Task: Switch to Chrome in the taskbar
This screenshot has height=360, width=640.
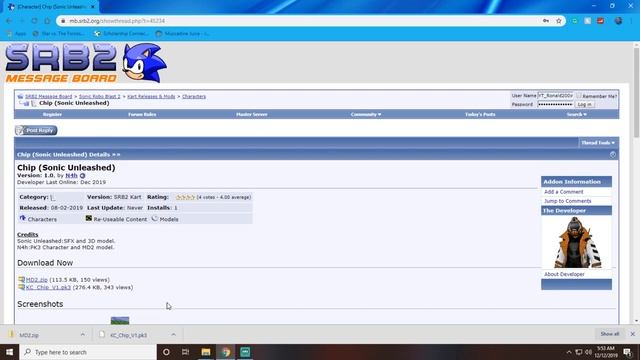Action: click(226, 352)
